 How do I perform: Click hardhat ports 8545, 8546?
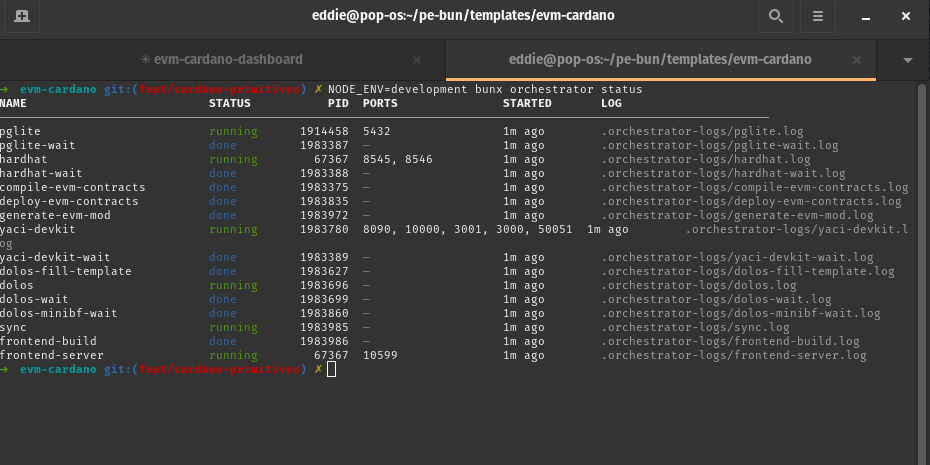[x=397, y=160]
